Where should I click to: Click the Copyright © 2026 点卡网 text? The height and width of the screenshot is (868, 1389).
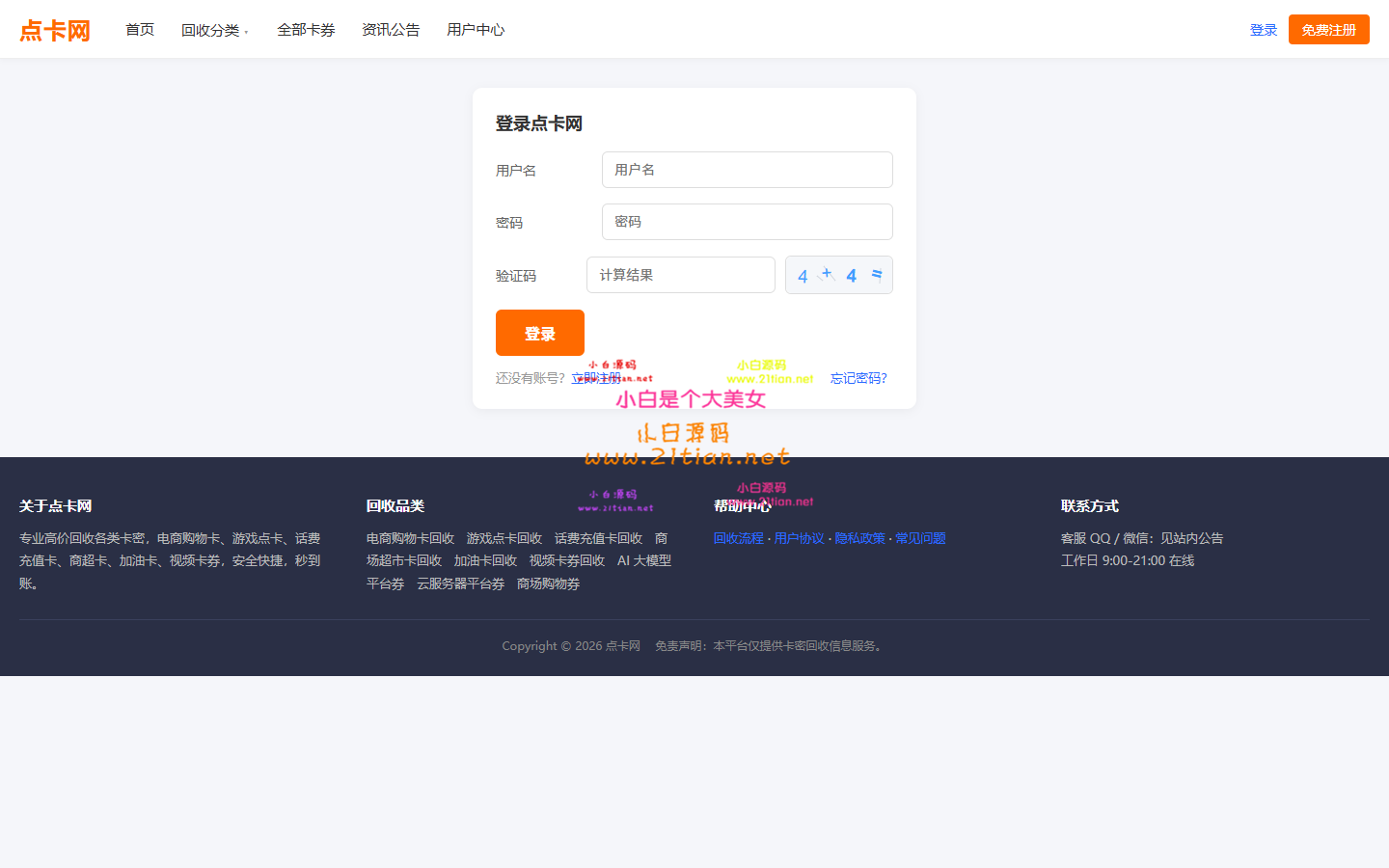point(571,645)
